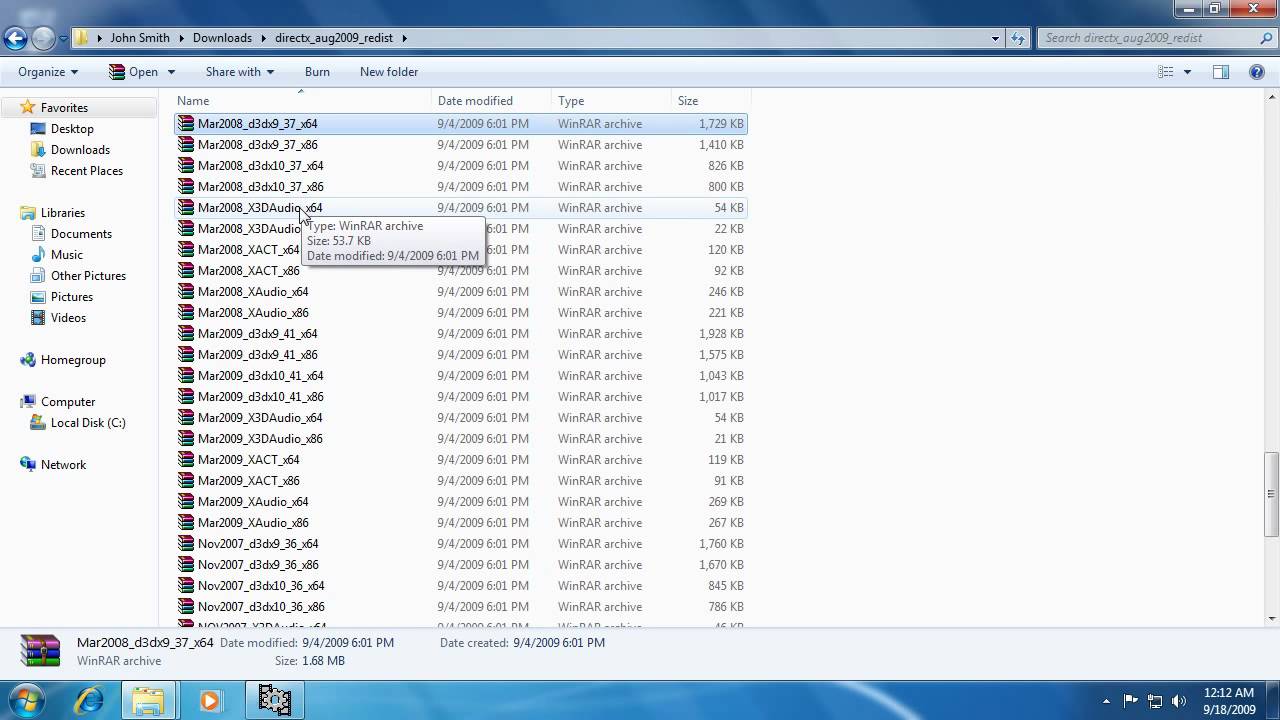Image resolution: width=1280 pixels, height=720 pixels.
Task: Select Downloads in the address breadcrumb
Action: click(222, 38)
